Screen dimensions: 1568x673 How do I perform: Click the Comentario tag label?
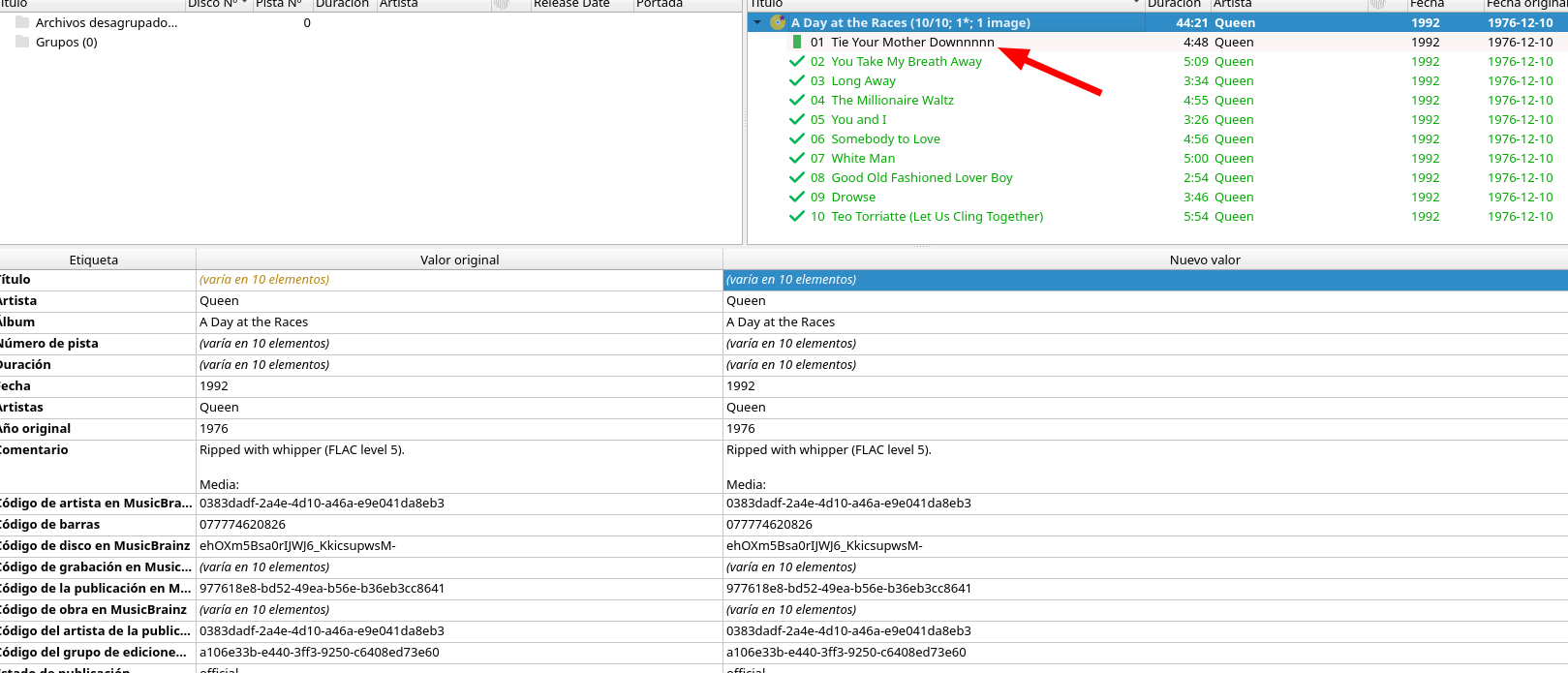click(x=34, y=450)
